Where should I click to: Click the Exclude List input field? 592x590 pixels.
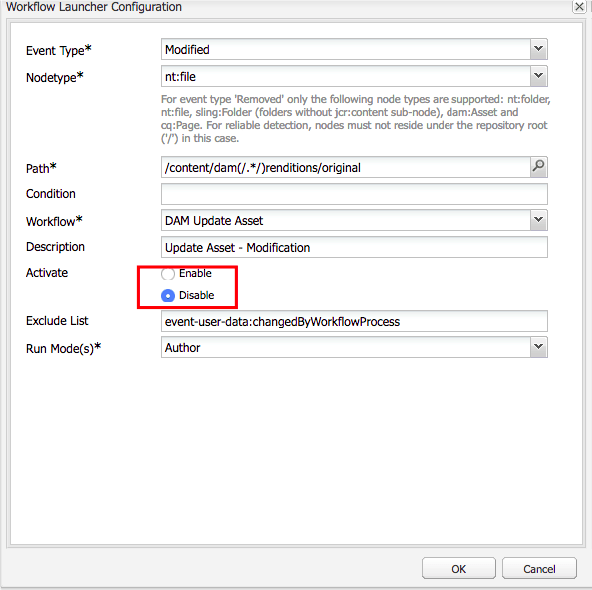click(354, 321)
